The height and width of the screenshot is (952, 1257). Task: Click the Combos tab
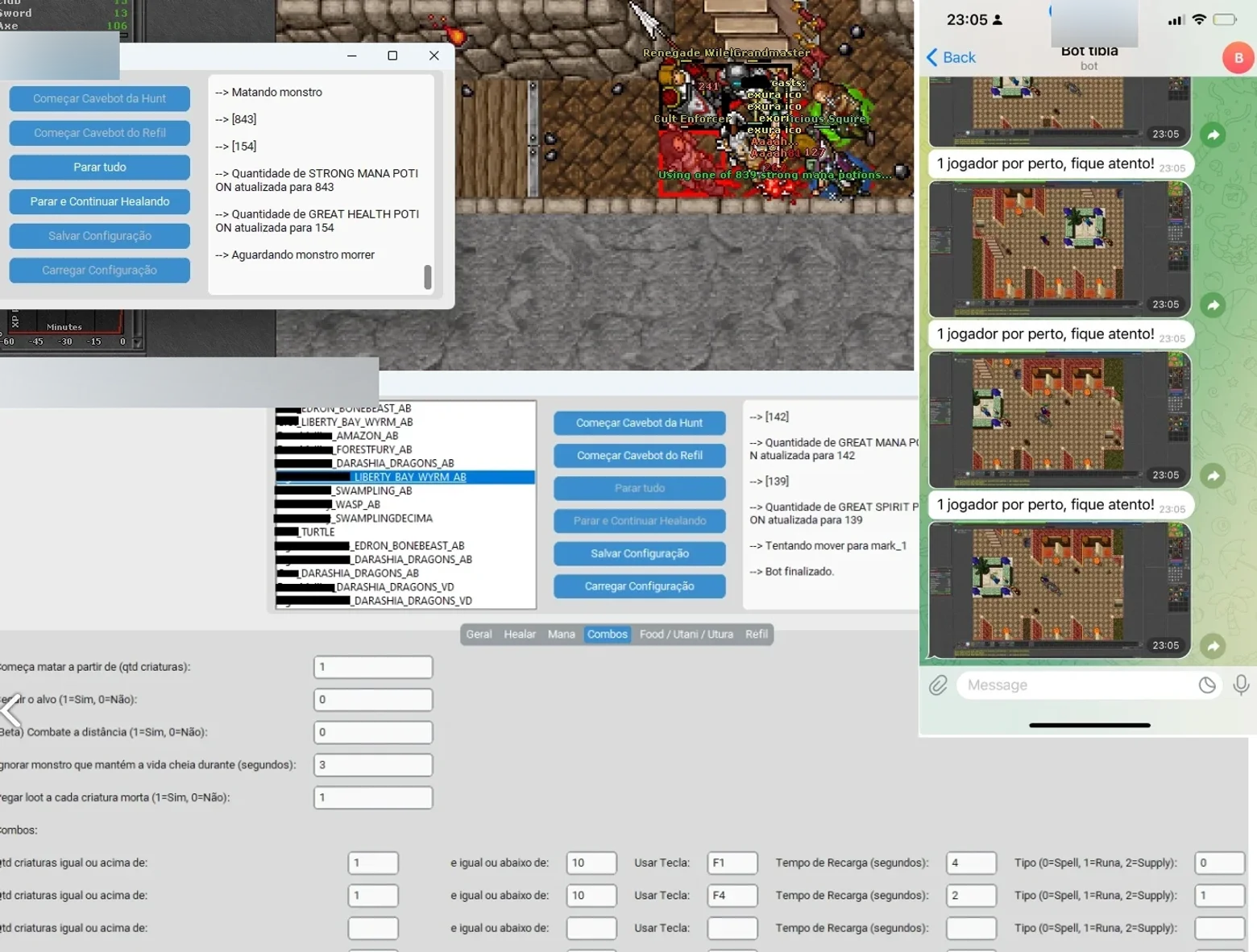point(608,635)
